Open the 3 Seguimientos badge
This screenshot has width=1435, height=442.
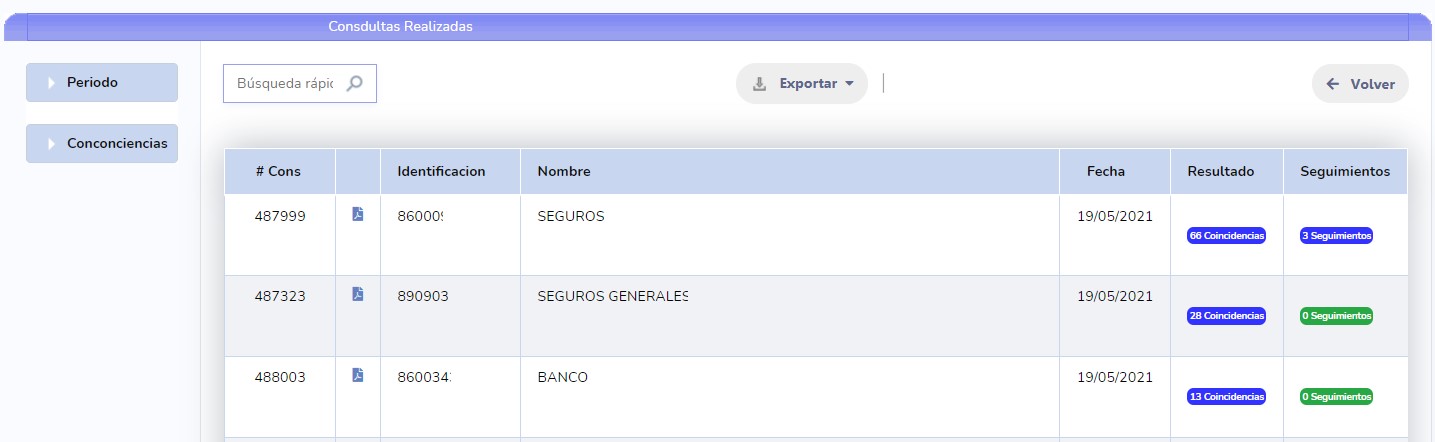(x=1336, y=236)
